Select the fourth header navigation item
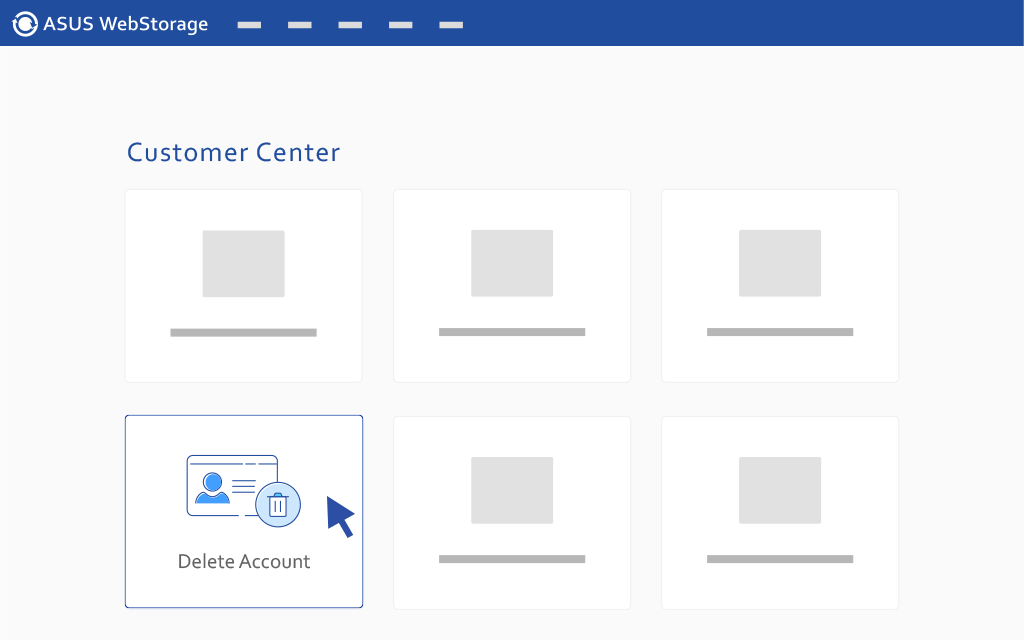 coord(400,25)
